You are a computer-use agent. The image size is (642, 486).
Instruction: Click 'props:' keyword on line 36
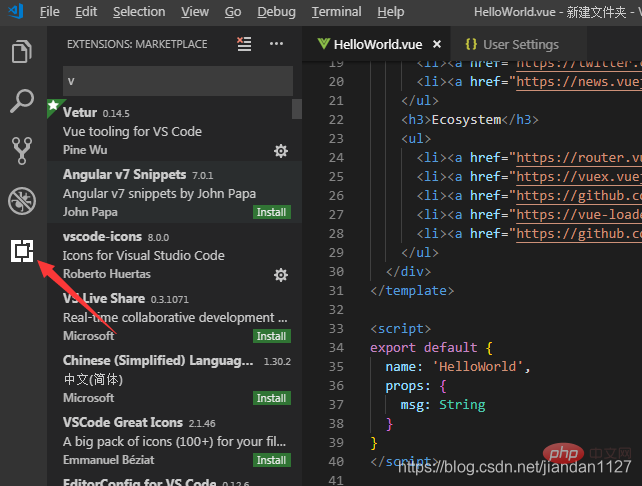tap(408, 386)
